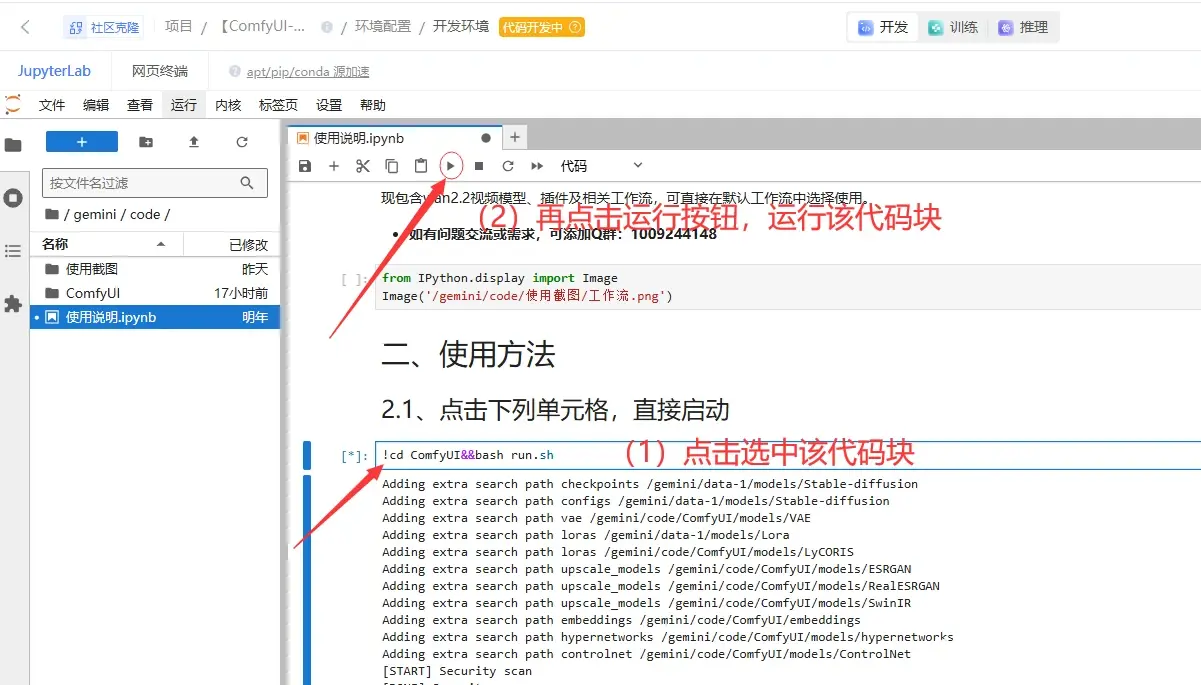Click the 社区克隆 badge
Viewport: 1201px width, 685px height.
coord(104,27)
